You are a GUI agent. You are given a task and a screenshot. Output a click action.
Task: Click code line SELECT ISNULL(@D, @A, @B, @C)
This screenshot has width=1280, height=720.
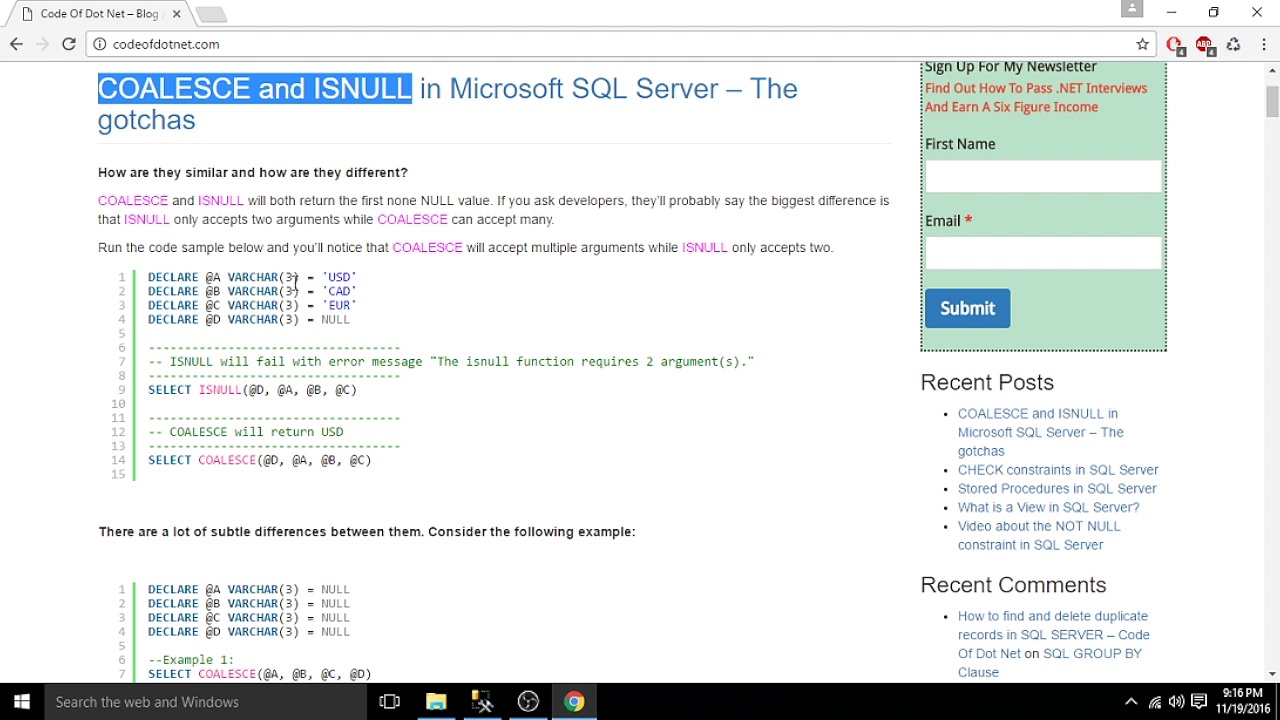click(x=252, y=390)
